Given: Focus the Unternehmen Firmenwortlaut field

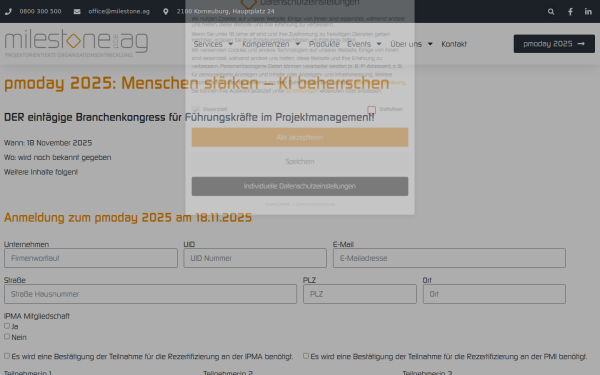Looking at the screenshot, I should click(91, 258).
